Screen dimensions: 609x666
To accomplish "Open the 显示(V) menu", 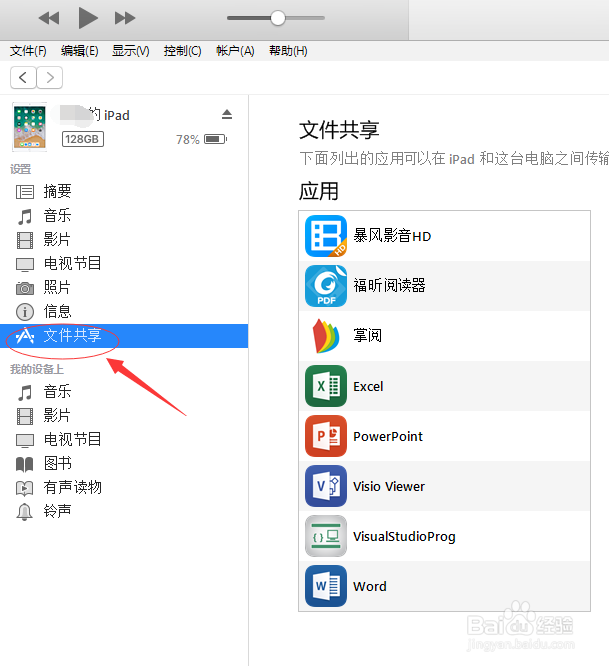I will [130, 51].
